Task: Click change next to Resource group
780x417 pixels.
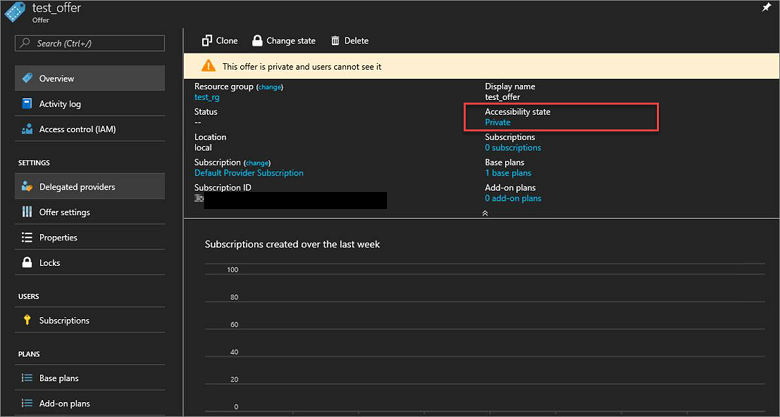Action: [x=270, y=87]
